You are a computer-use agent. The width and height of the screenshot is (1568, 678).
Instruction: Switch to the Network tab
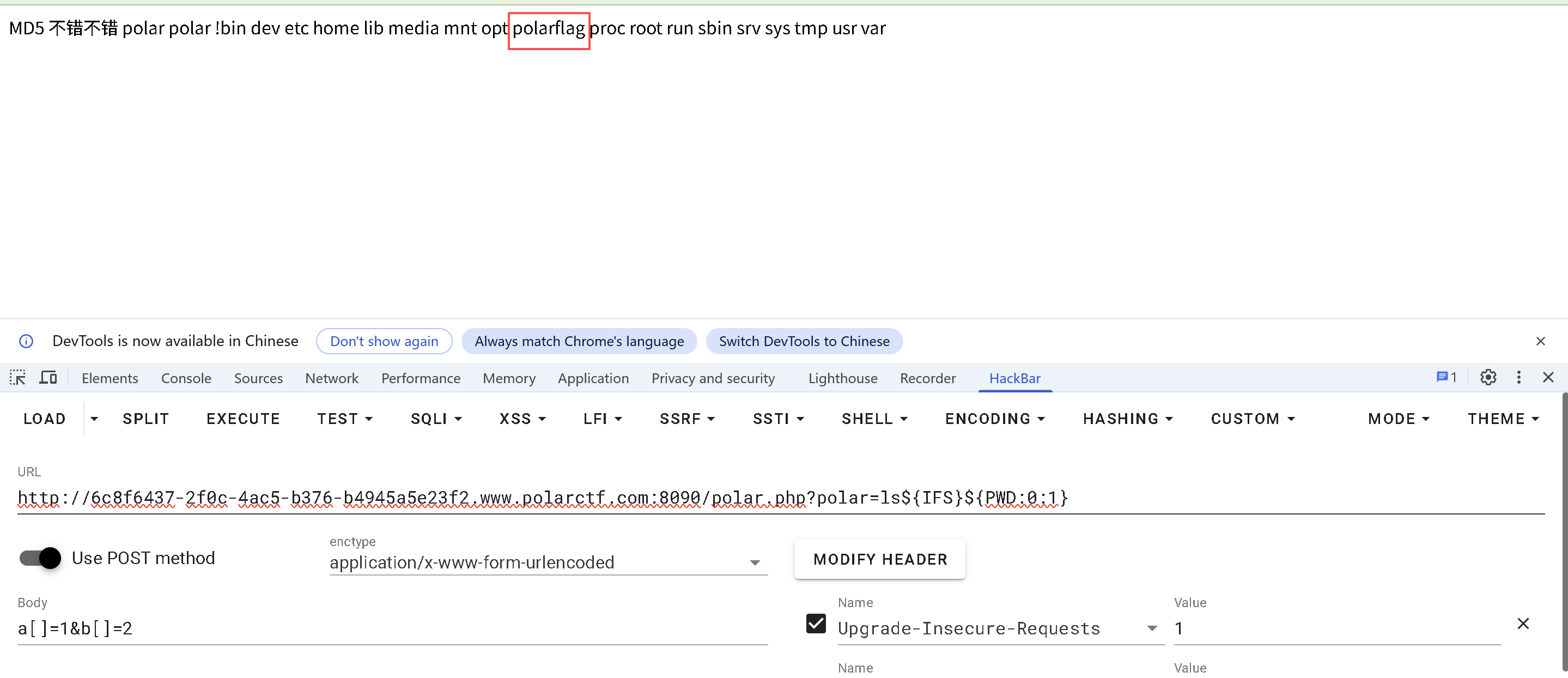[x=332, y=378]
